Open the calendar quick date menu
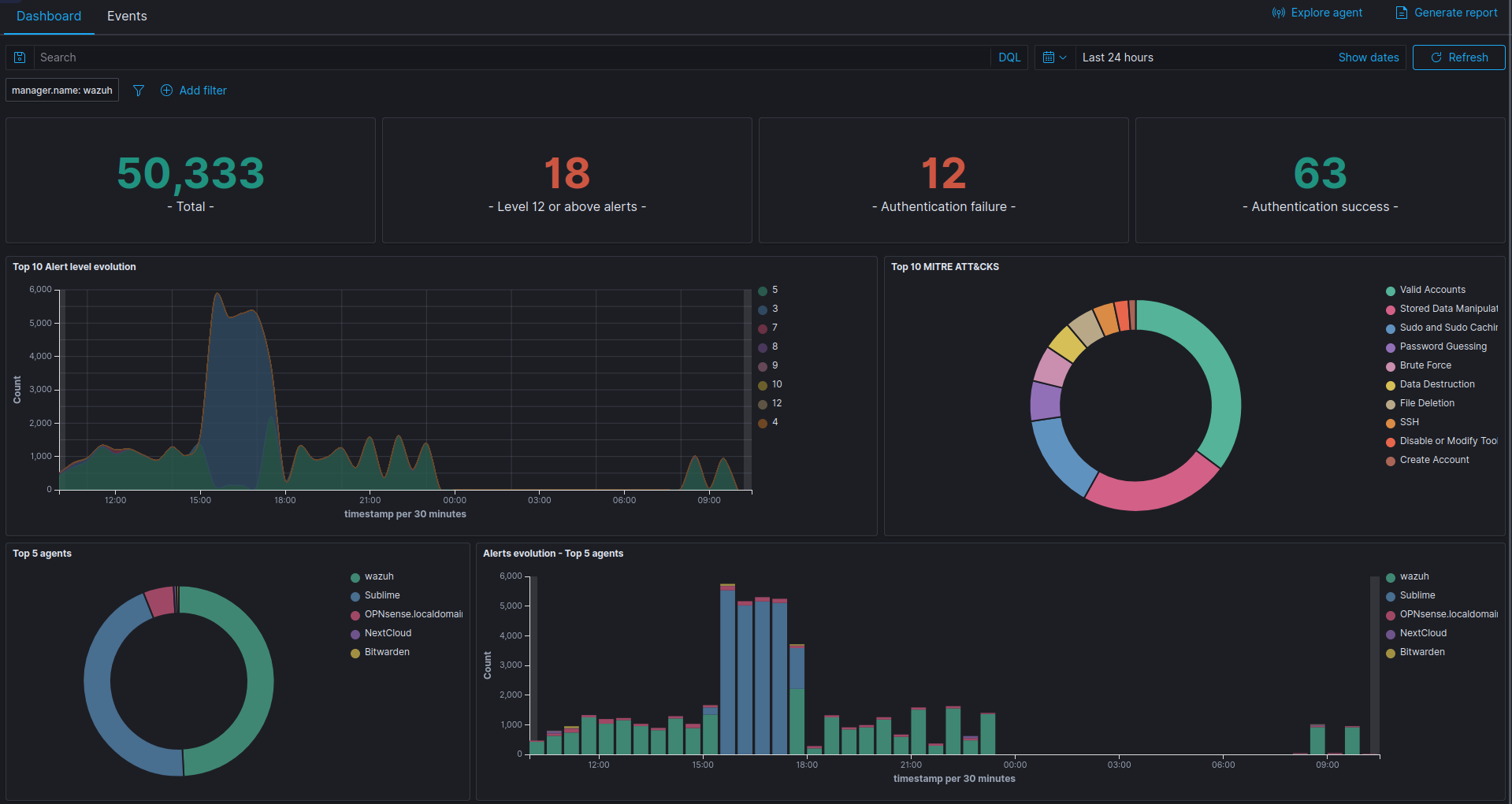 [x=1054, y=57]
